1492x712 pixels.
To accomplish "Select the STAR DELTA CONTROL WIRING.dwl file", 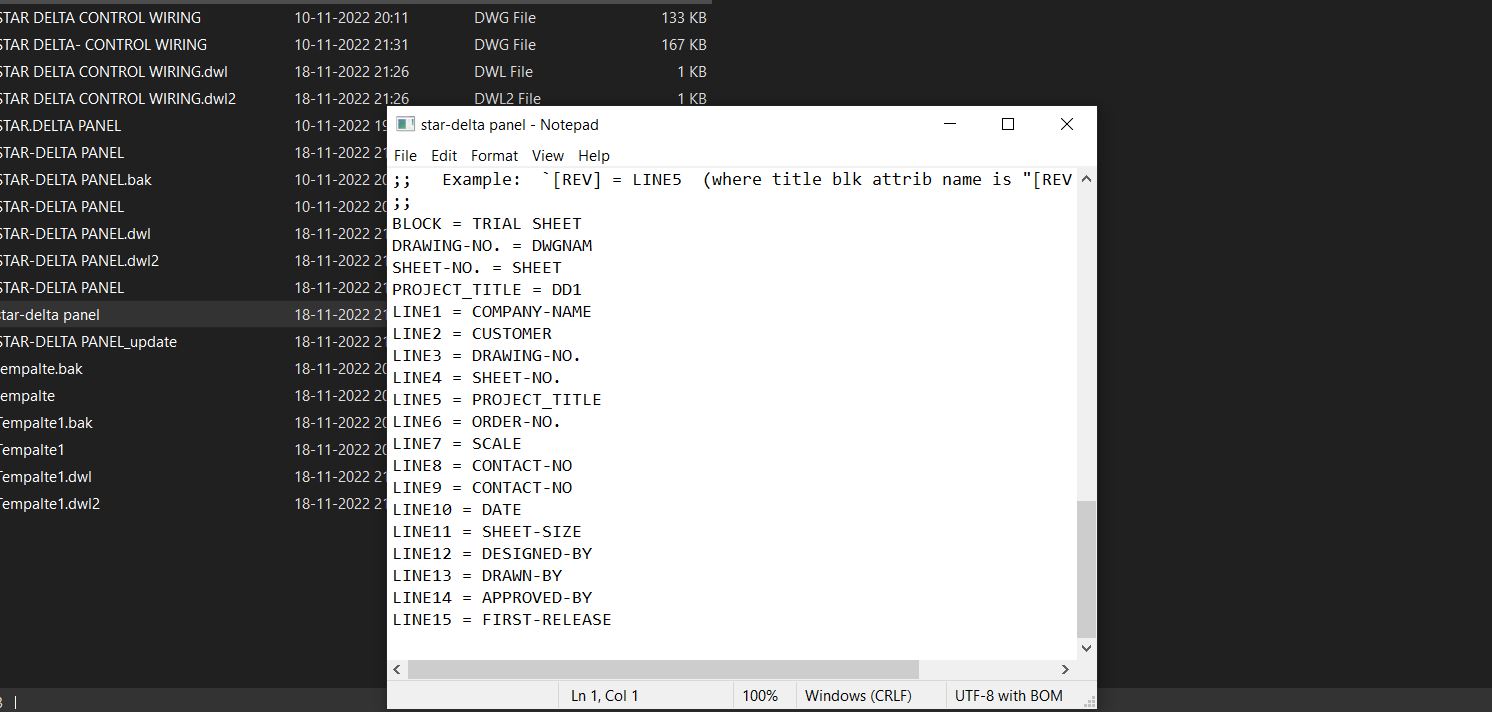I will [x=114, y=71].
